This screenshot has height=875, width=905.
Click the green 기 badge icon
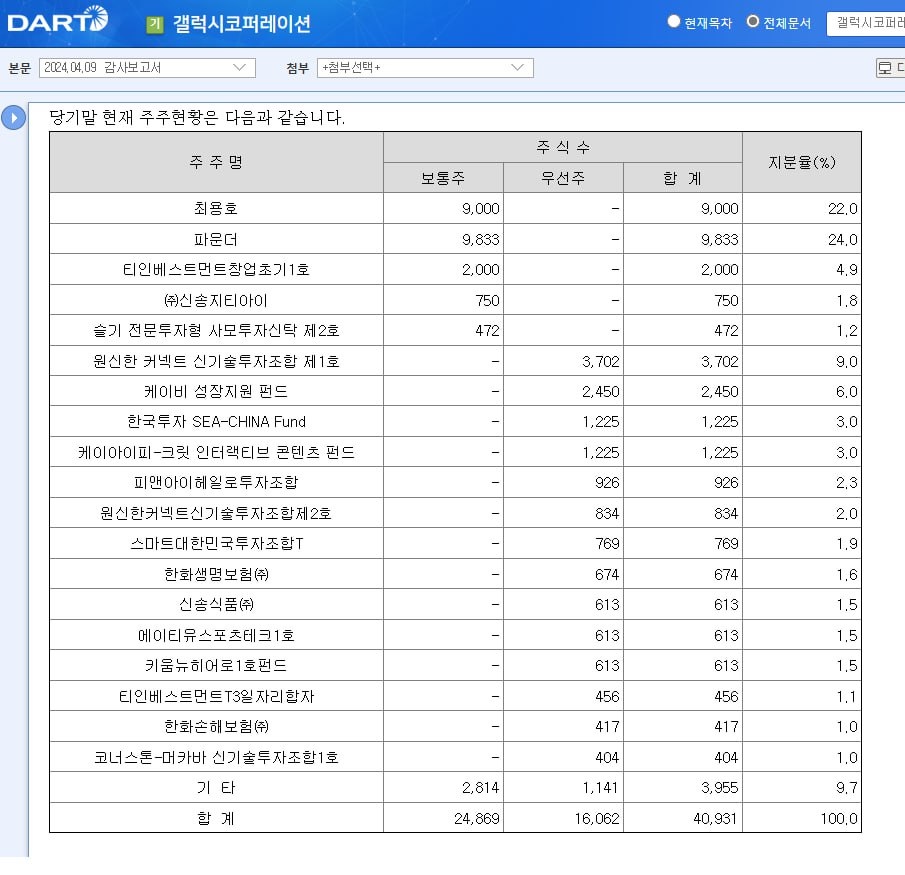tap(155, 24)
